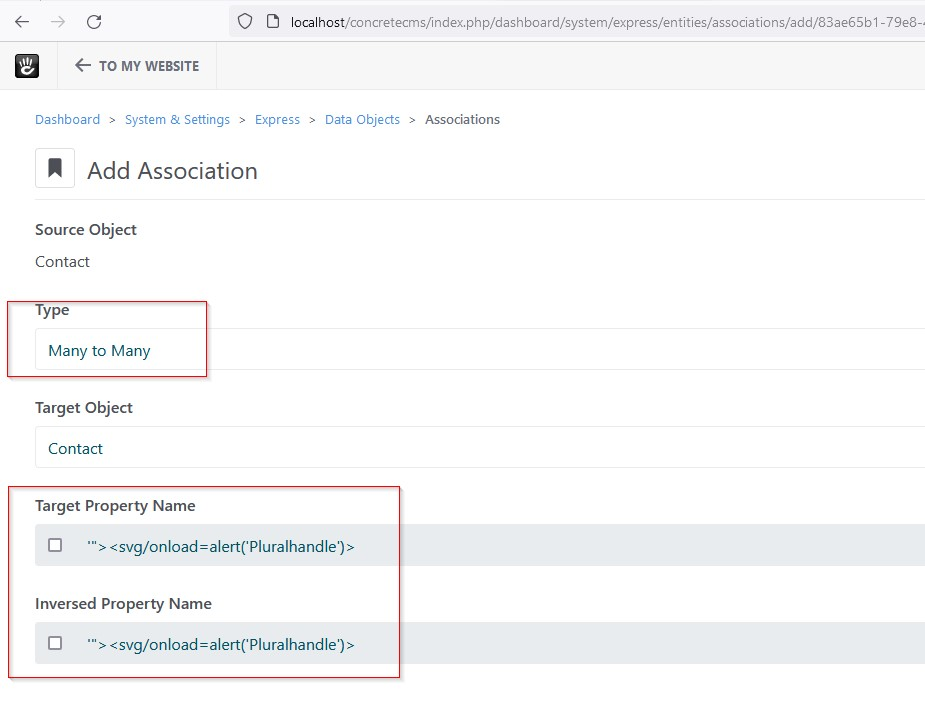The height and width of the screenshot is (708, 925).
Task: Go to Express via the breadcrumb
Action: (277, 119)
